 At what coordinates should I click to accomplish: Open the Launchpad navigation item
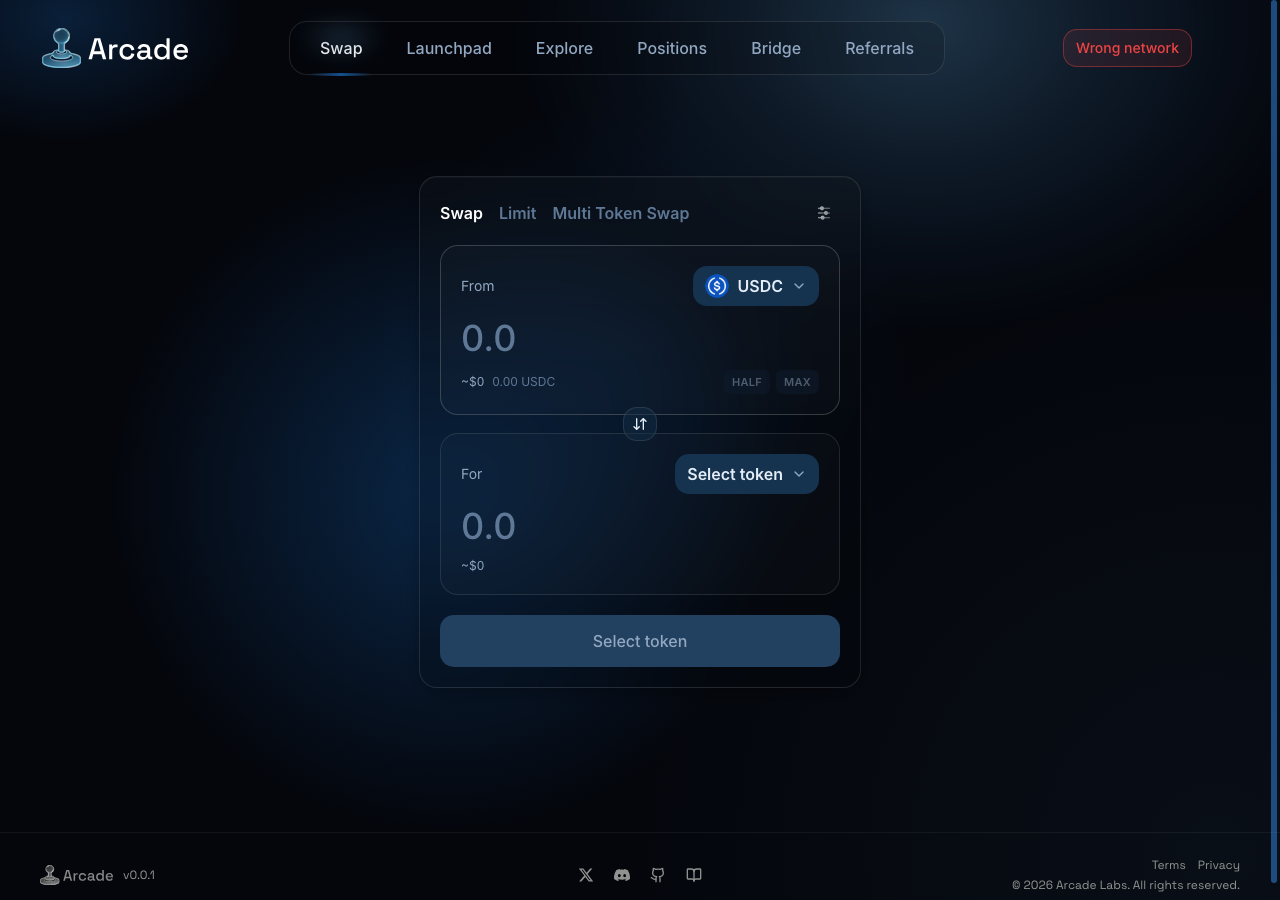[449, 48]
